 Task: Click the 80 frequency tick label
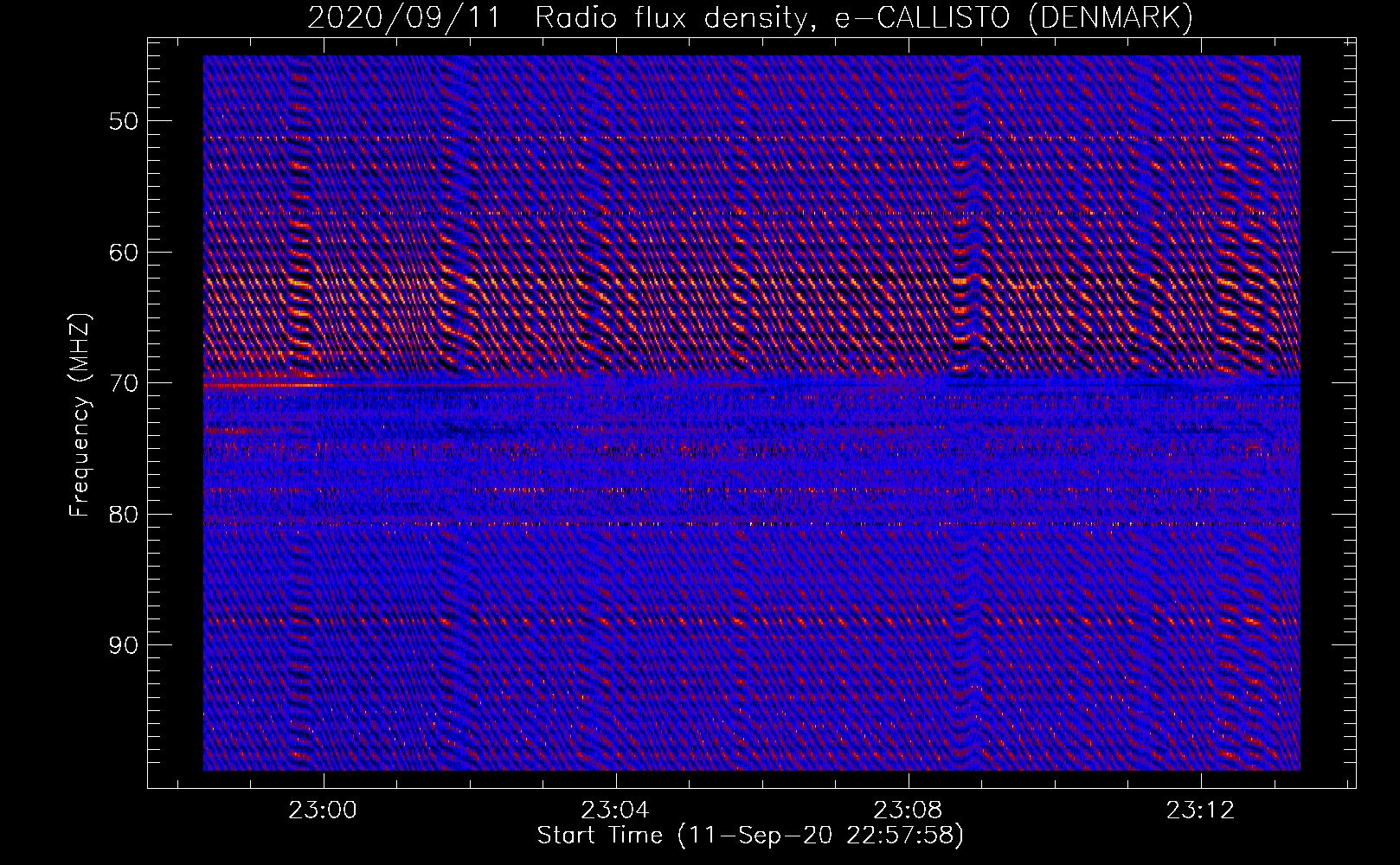(x=124, y=515)
